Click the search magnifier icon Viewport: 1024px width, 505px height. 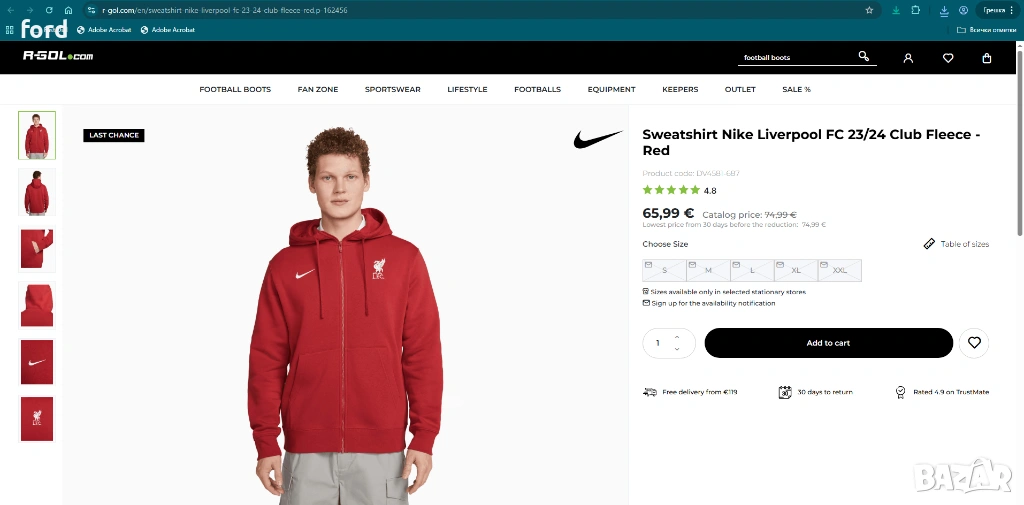click(x=864, y=57)
